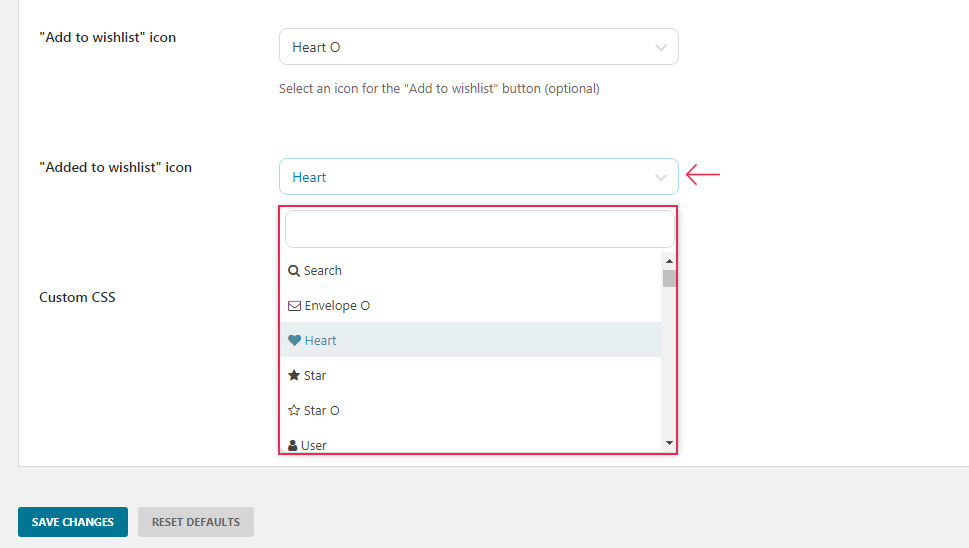Click the envelope icon in dropdown list
Screen dimensions: 969x548
[x=294, y=306]
